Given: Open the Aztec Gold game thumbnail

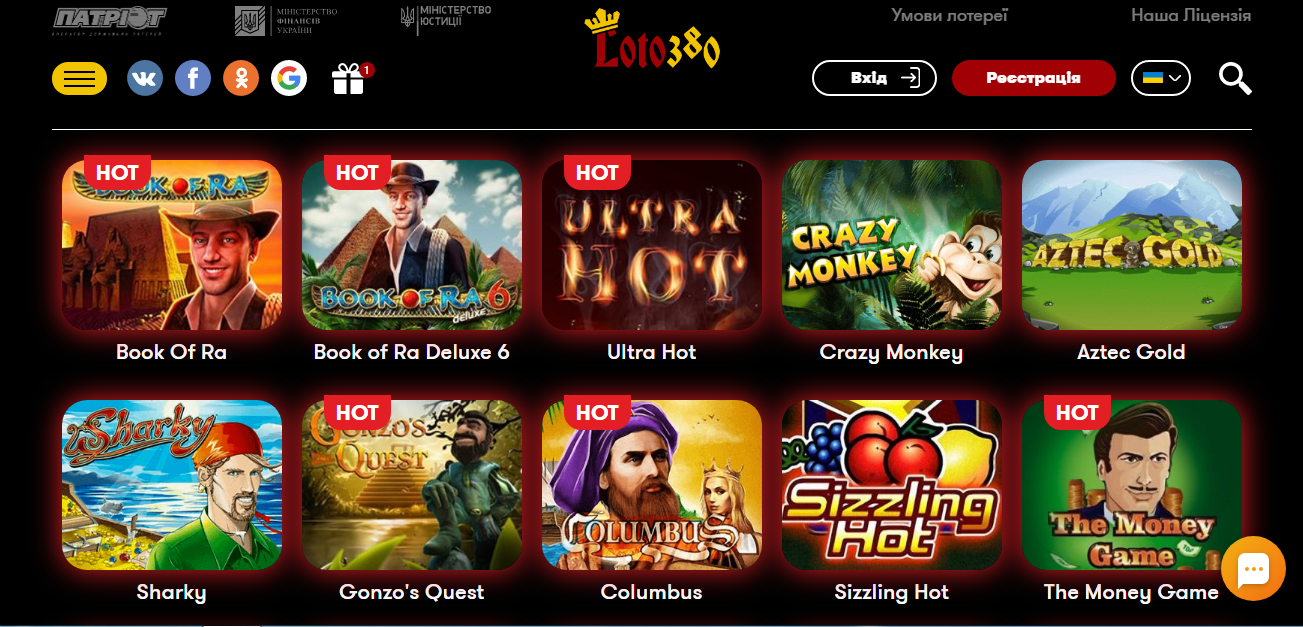Looking at the screenshot, I should (1132, 245).
